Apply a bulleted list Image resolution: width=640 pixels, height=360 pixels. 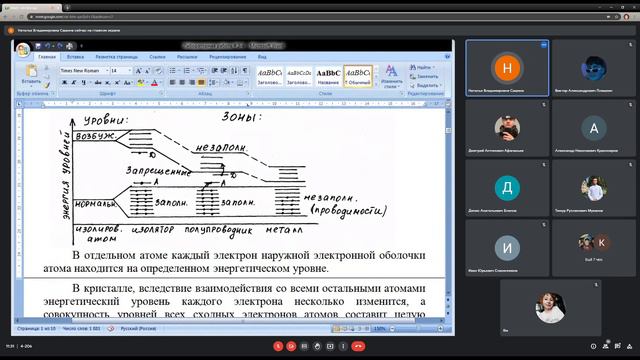(173, 71)
